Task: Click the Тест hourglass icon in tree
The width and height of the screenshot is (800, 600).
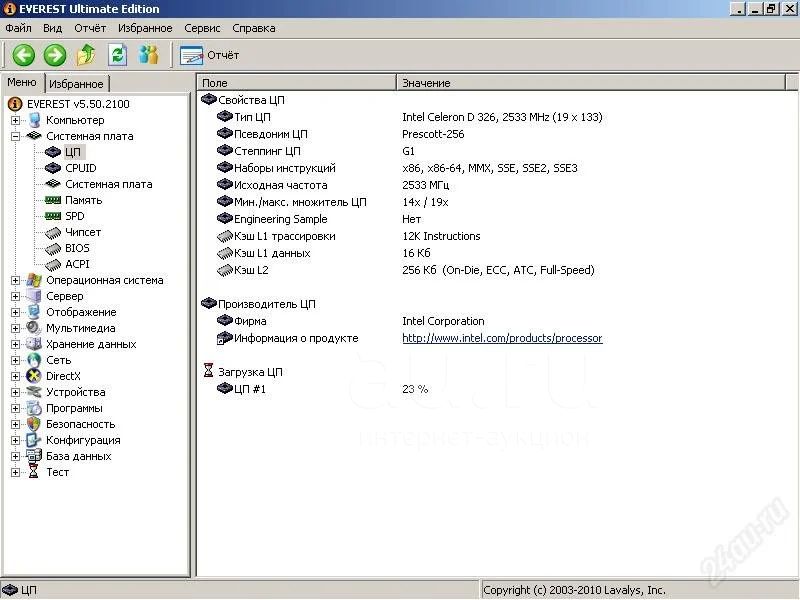Action: (34, 471)
